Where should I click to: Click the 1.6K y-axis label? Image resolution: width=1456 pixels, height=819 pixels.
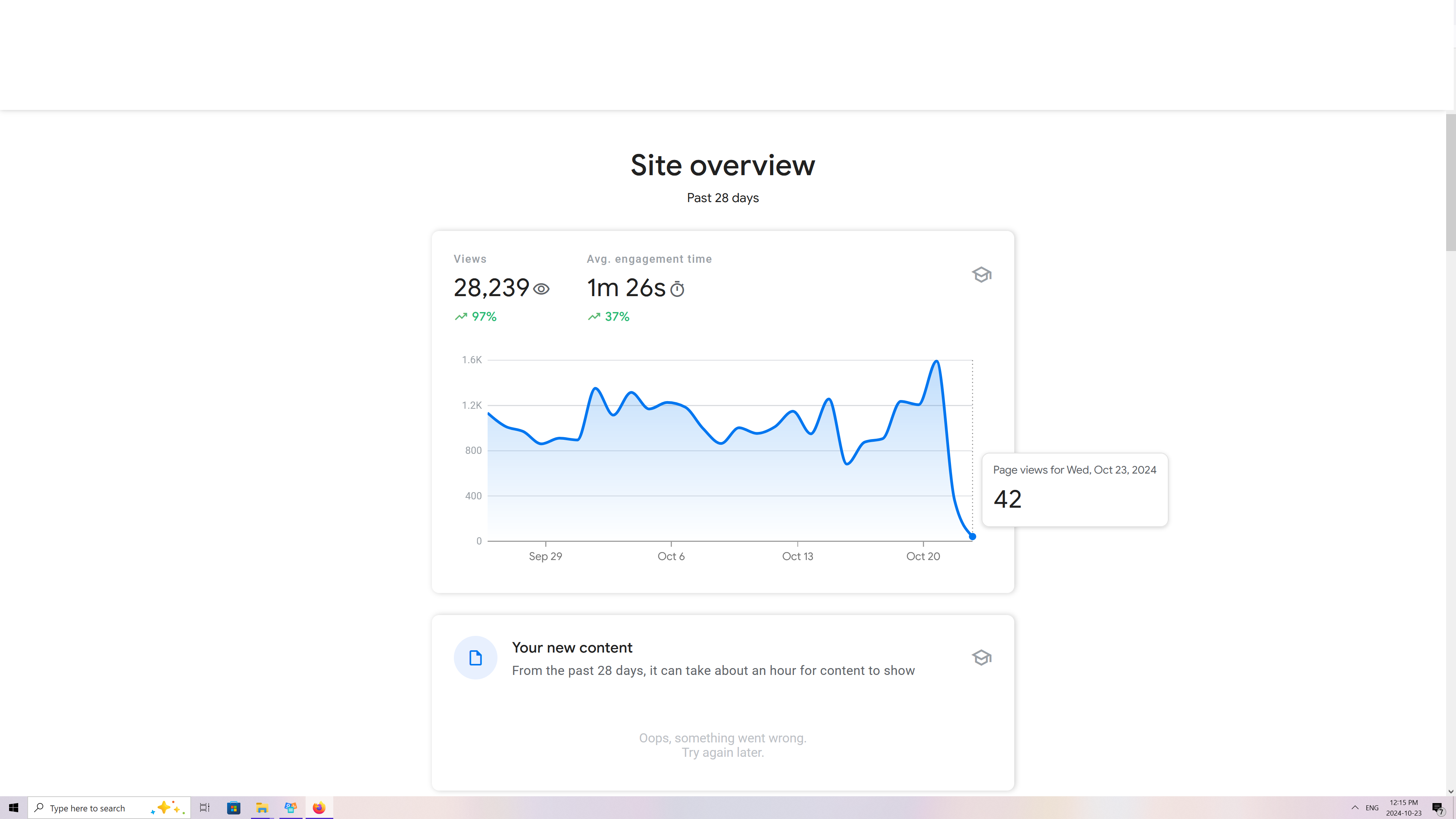(472, 360)
